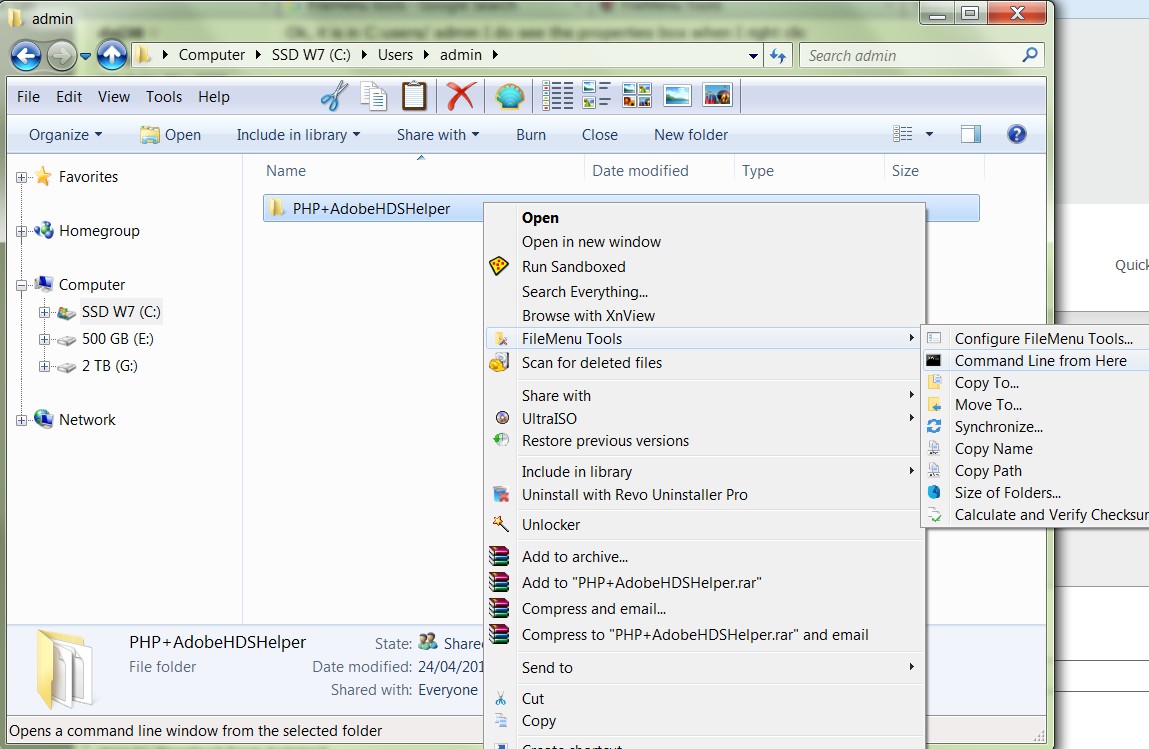Click the UltraISO disc icon
This screenshot has height=749, width=1149.
(x=502, y=418)
